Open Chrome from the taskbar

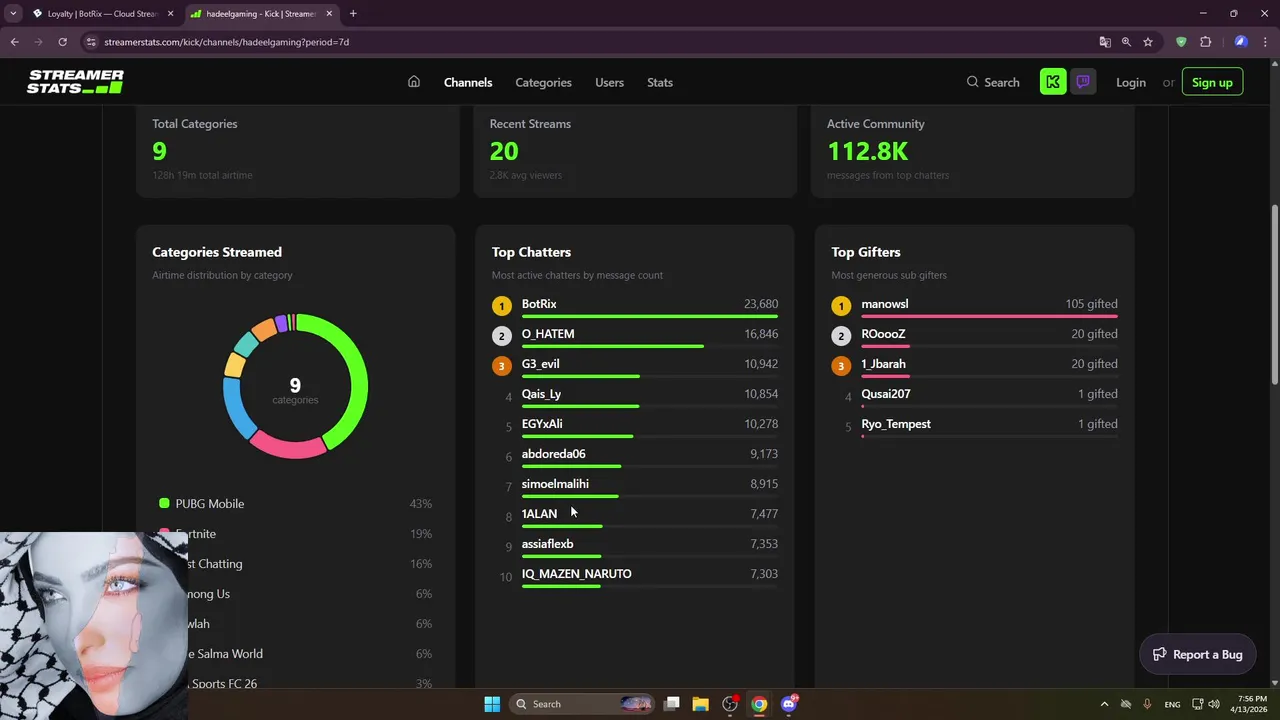tap(759, 704)
